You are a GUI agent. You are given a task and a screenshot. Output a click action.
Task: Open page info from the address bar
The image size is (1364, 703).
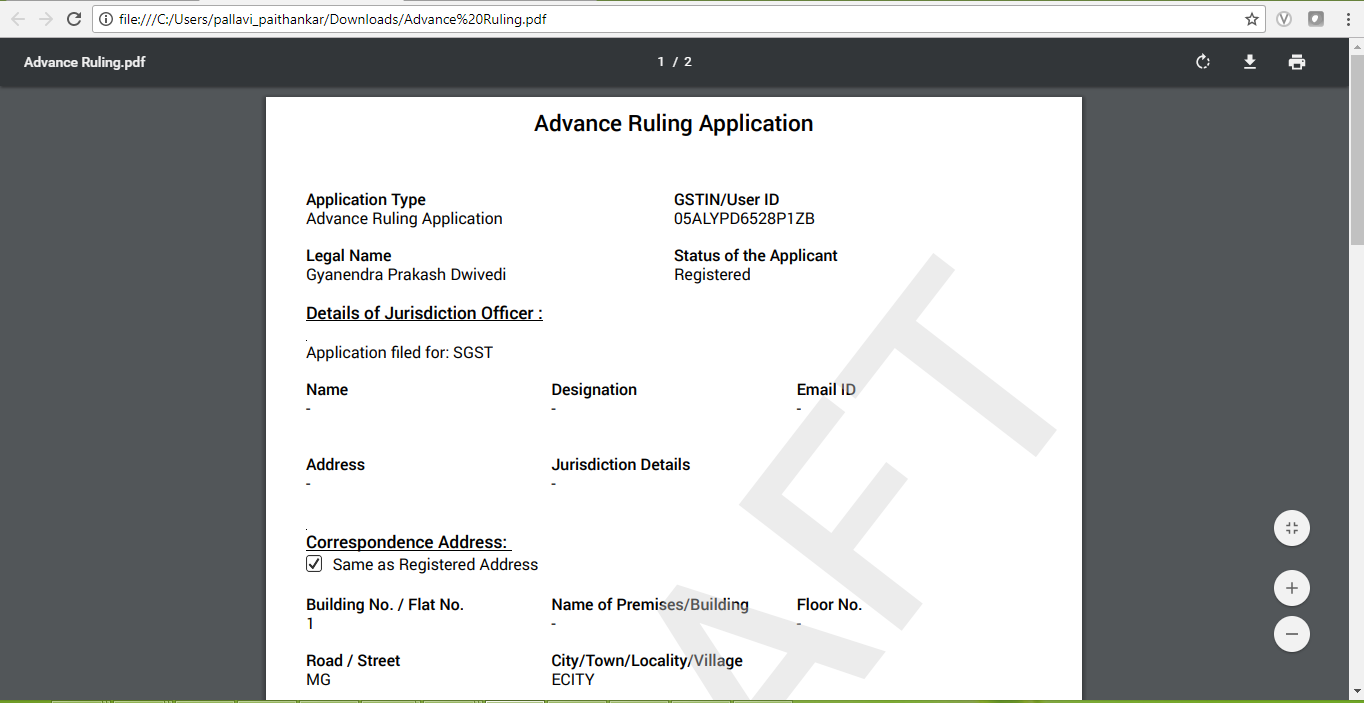pyautogui.click(x=108, y=18)
